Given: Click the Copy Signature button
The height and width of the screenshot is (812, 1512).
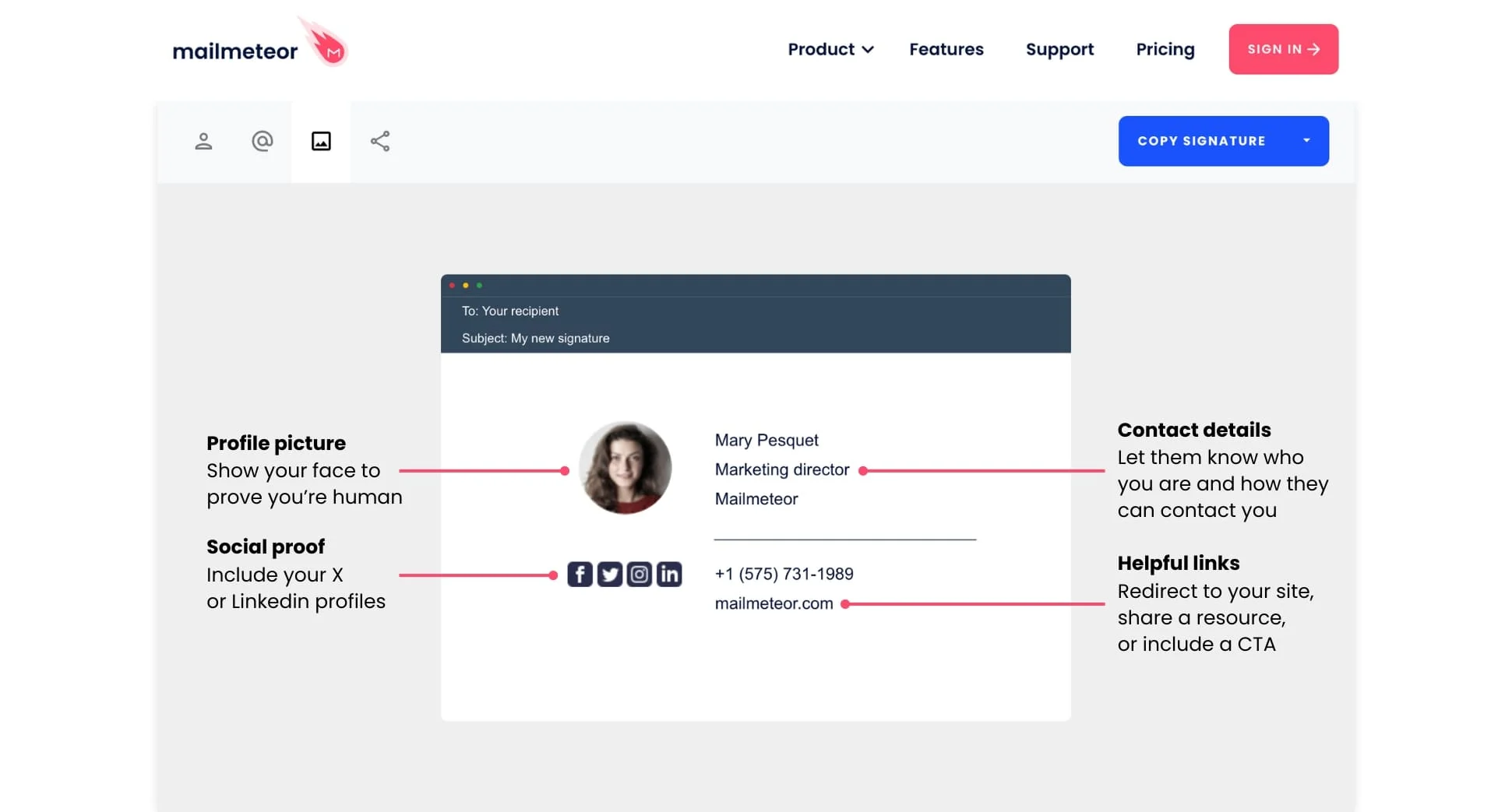Looking at the screenshot, I should (1224, 141).
